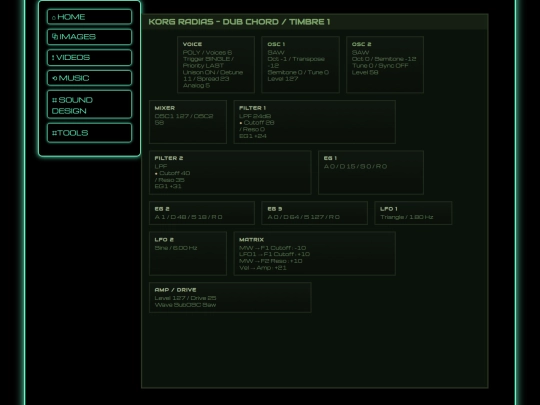Open the HOME navigation button

tap(89, 17)
